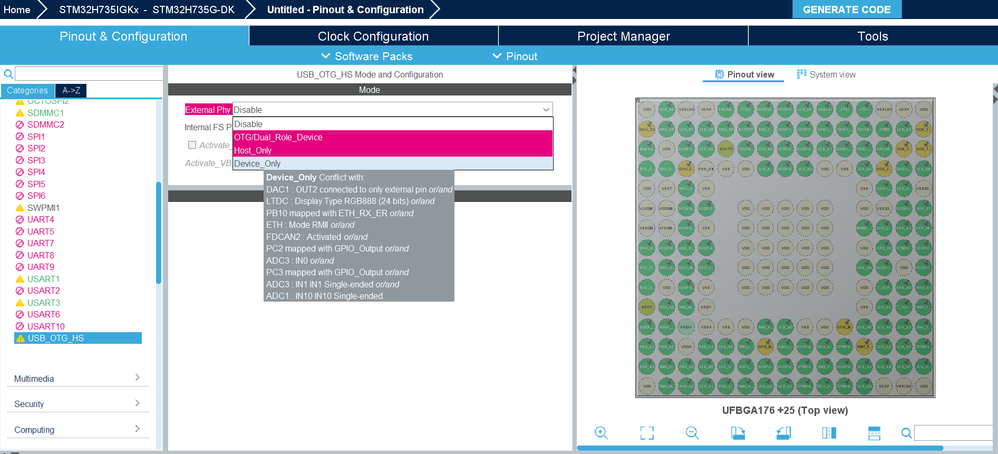998x454 pixels.
Task: Choose Host_Only in the External Phy list
Action: pyautogui.click(x=393, y=150)
